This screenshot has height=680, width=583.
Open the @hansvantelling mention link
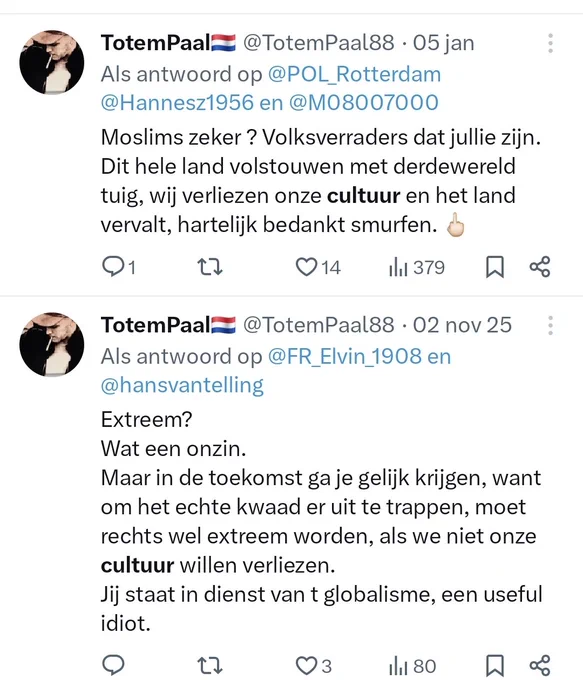182,385
